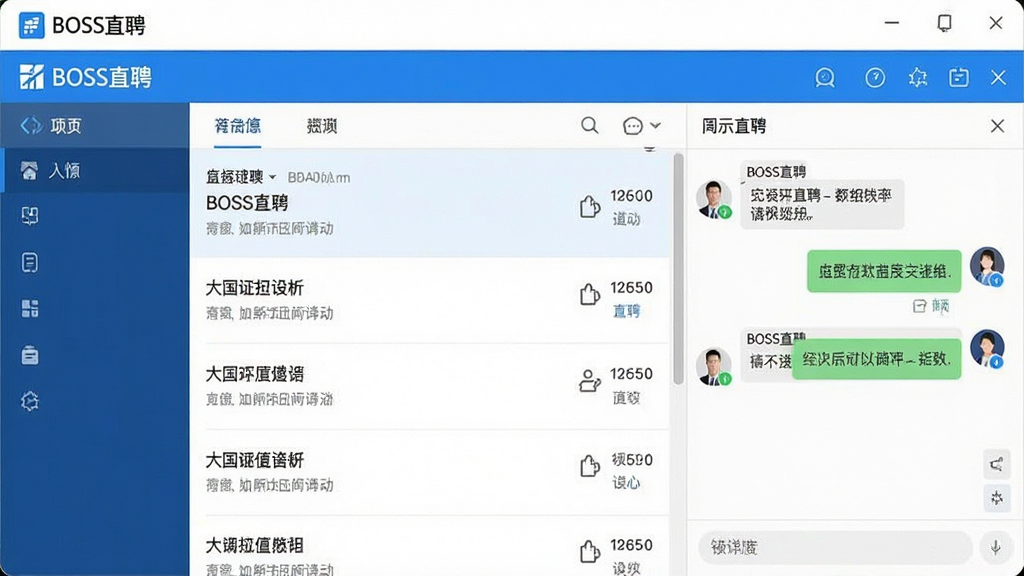The image size is (1024, 576).
Task: Click the search magnifier icon in list header
Action: tap(589, 125)
